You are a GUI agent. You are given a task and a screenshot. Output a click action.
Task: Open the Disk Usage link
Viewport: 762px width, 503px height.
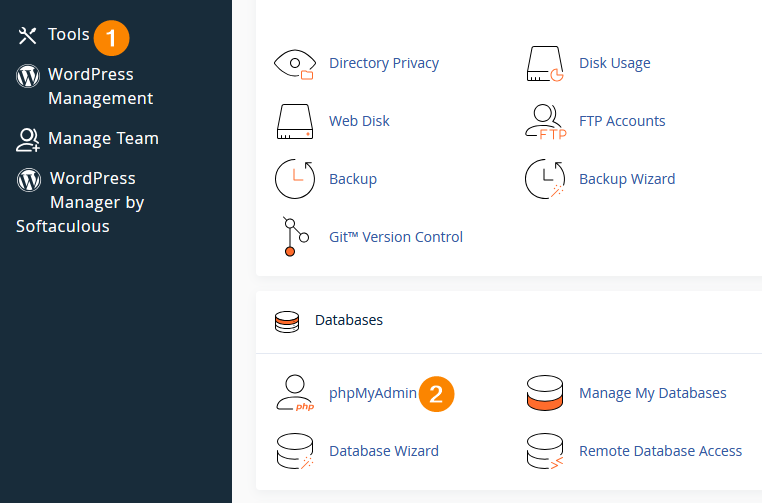click(615, 63)
